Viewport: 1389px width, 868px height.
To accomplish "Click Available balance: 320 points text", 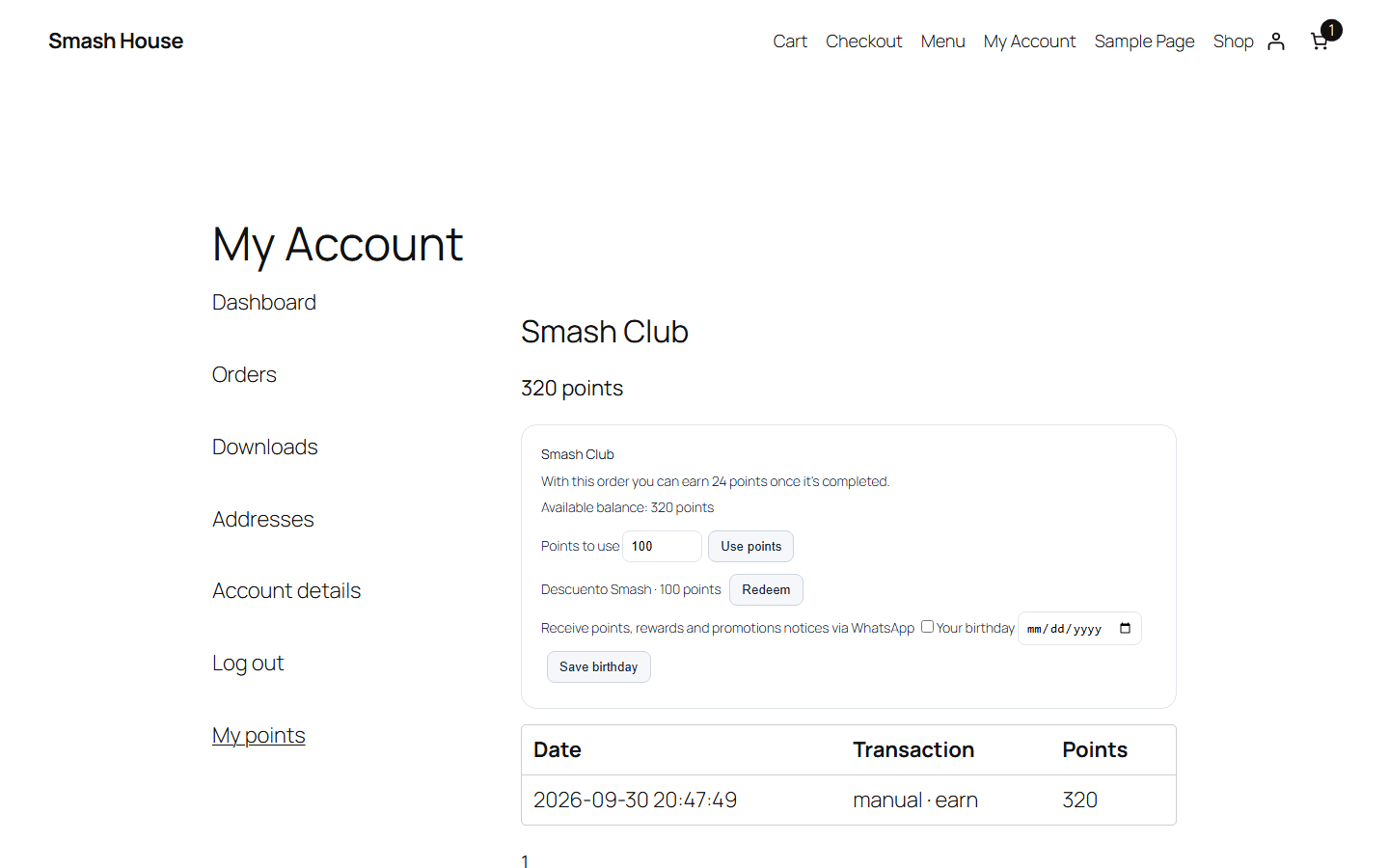I will pyautogui.click(x=627, y=507).
